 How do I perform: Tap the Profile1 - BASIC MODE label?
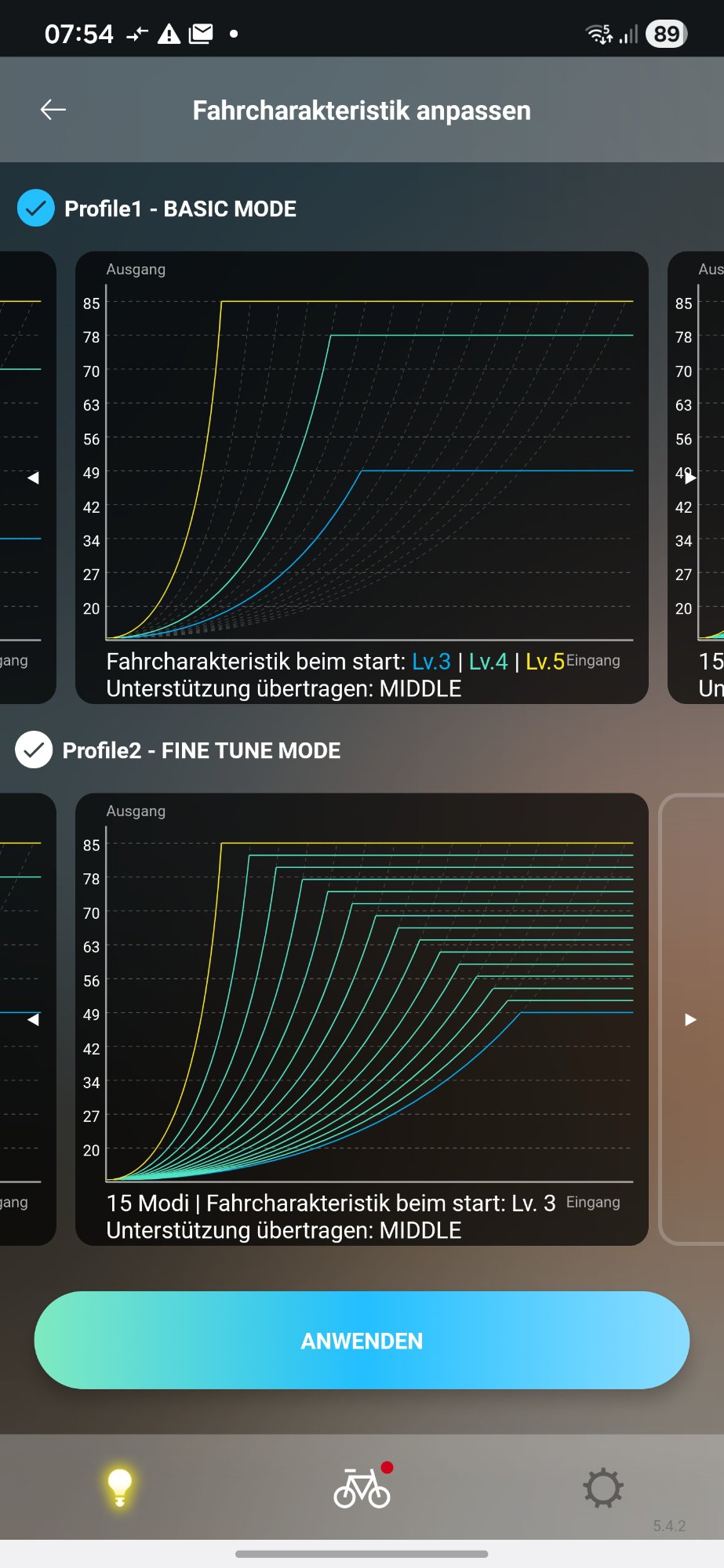click(x=180, y=209)
